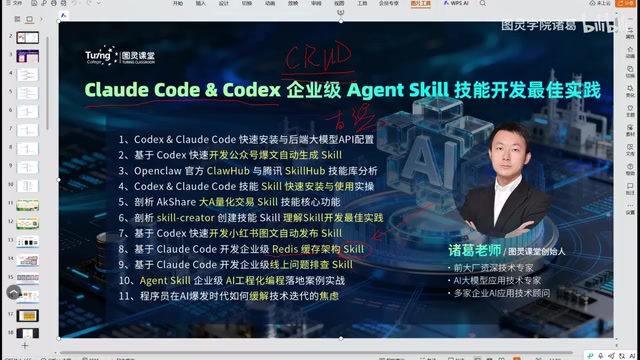Open the 素材 materials sidebar panel
This screenshot has height=360, width=640.
[x=630, y=130]
